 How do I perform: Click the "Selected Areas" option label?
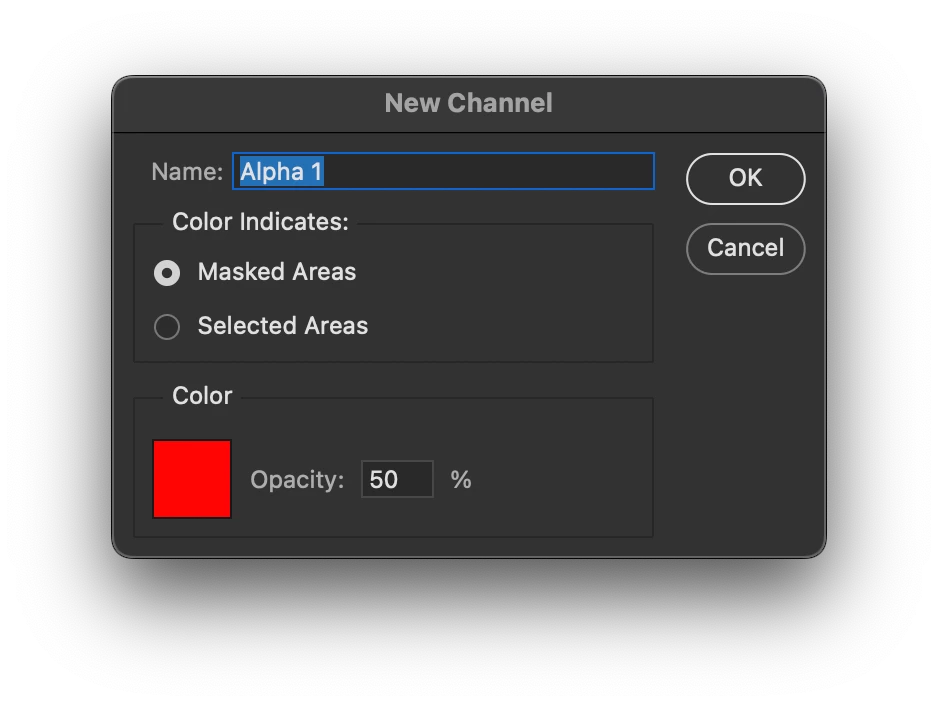(x=283, y=326)
